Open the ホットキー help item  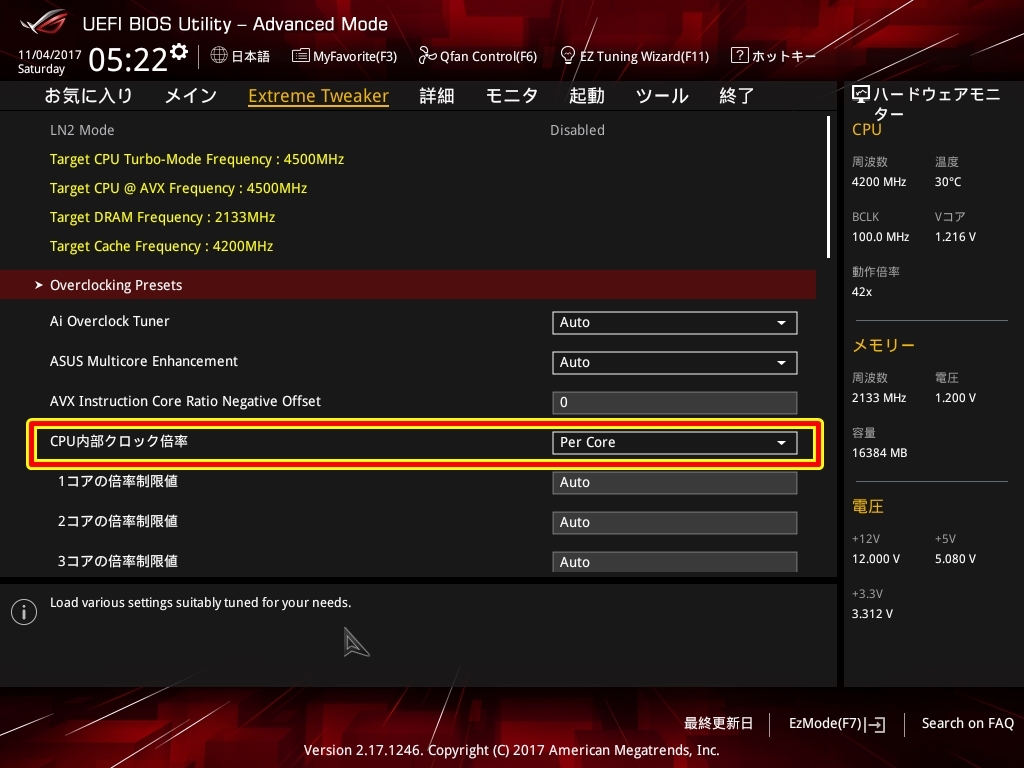(773, 56)
